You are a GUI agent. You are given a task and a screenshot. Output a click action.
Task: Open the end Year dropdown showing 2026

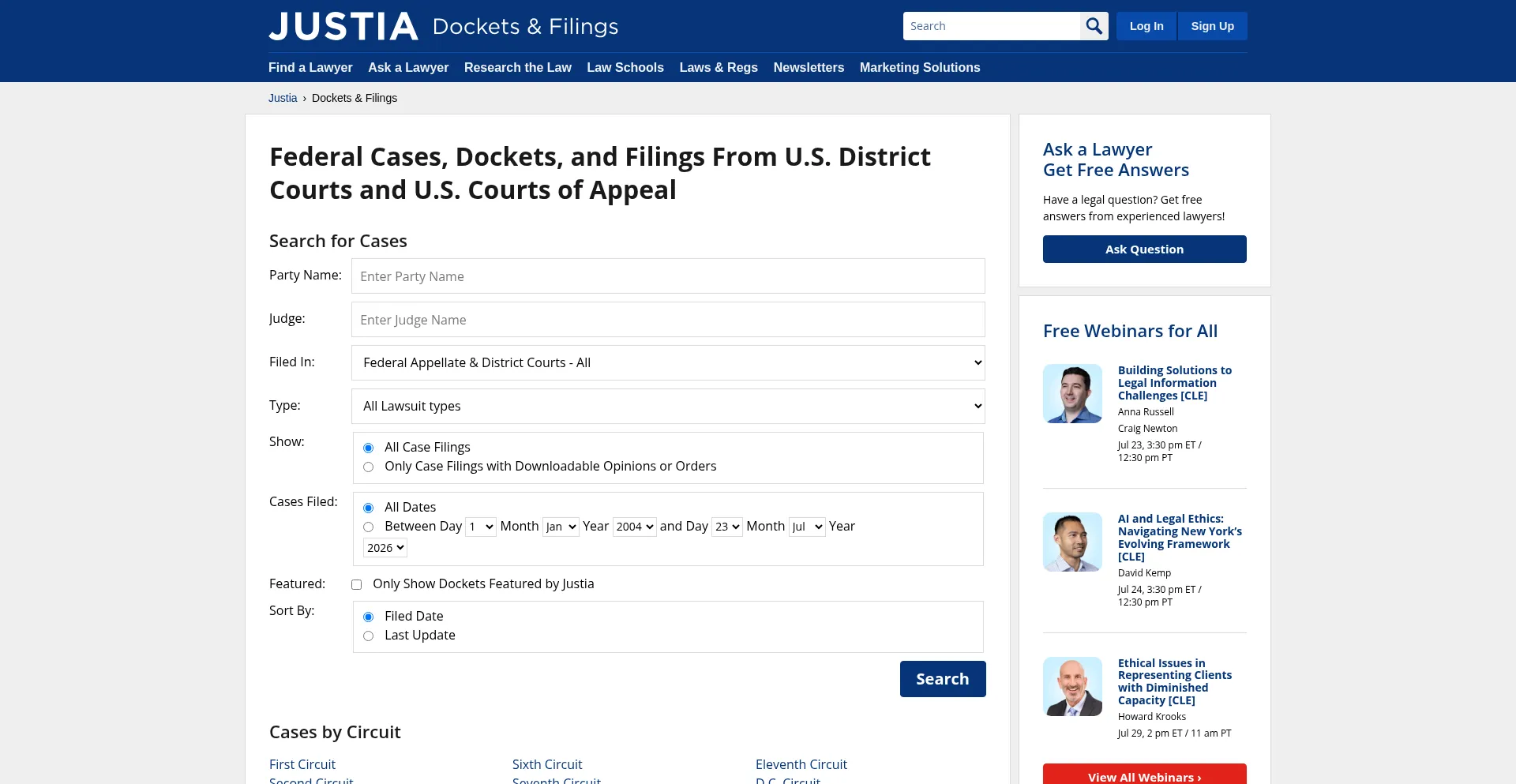385,548
